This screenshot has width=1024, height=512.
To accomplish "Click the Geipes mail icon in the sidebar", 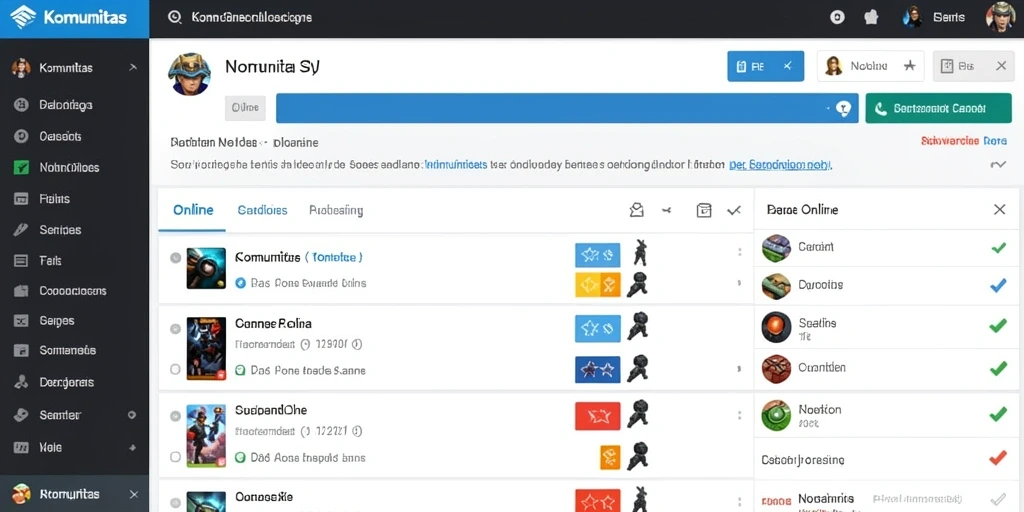I will point(21,321).
